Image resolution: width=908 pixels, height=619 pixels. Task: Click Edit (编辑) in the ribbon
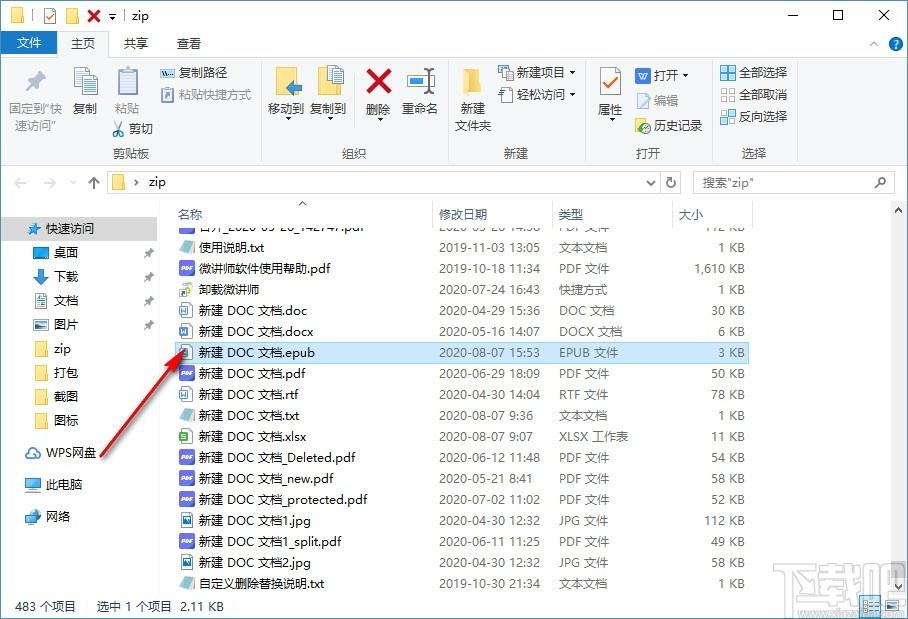[x=657, y=101]
